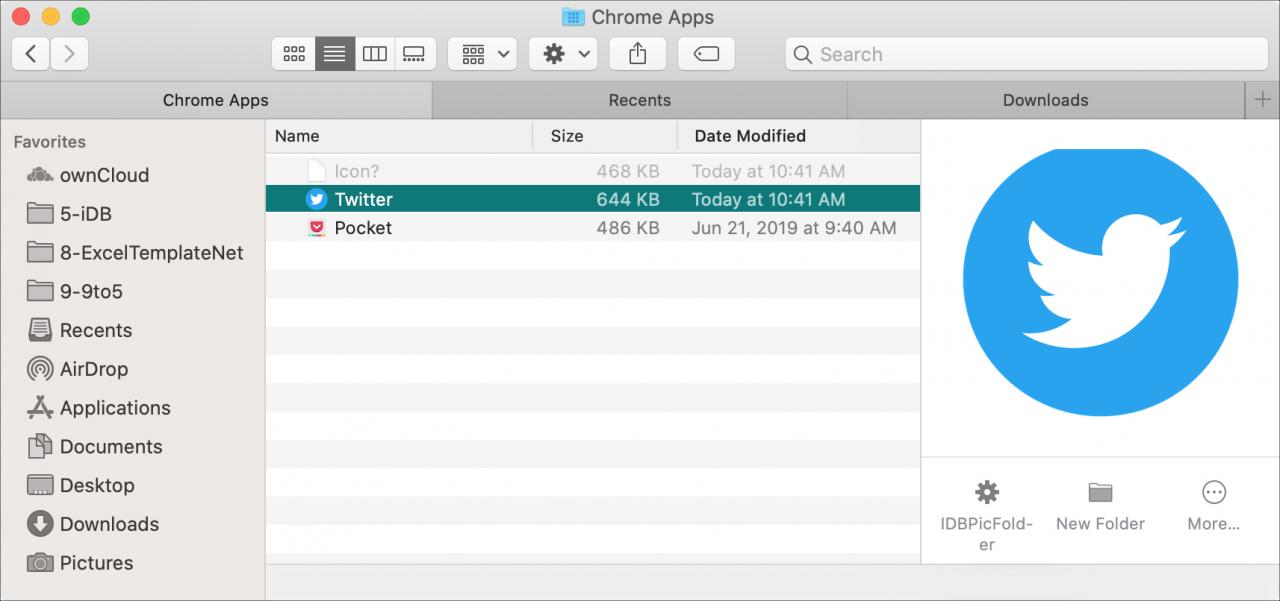The image size is (1280, 601).
Task: Switch to list view
Action: point(335,54)
